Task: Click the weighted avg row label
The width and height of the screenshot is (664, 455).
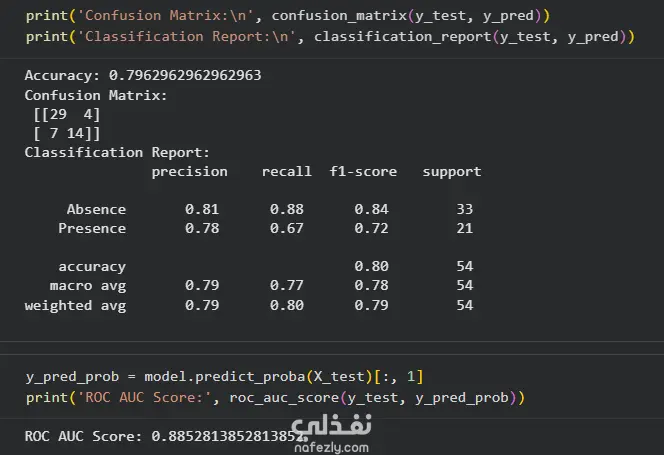Action: [x=75, y=305]
